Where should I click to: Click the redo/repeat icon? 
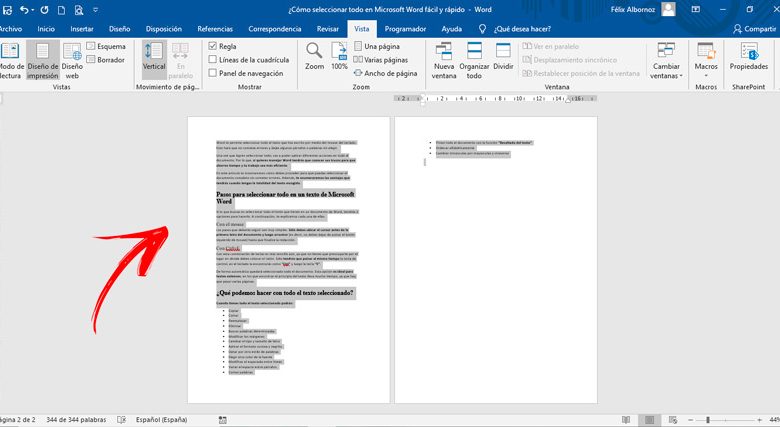(44, 9)
